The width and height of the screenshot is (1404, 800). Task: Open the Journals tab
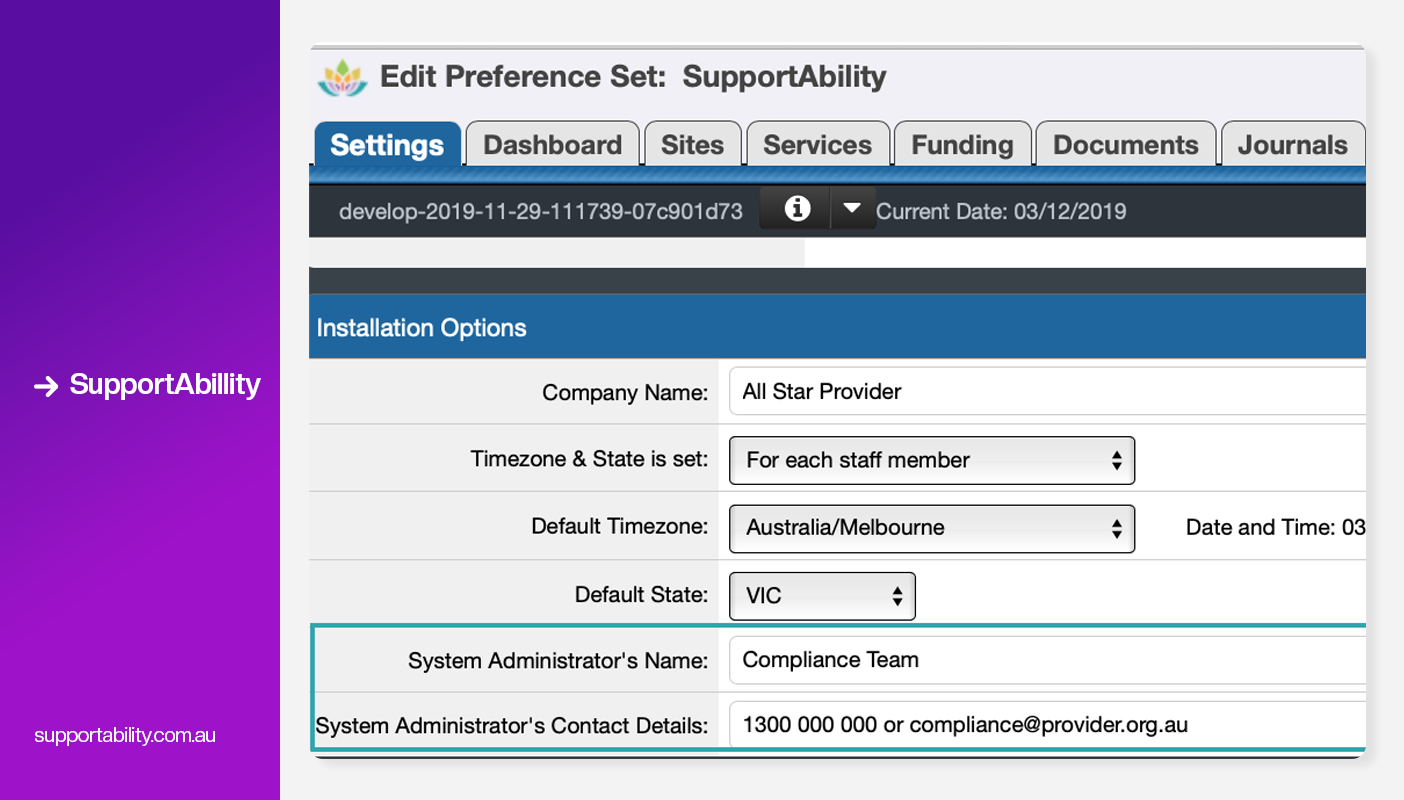tap(1293, 145)
